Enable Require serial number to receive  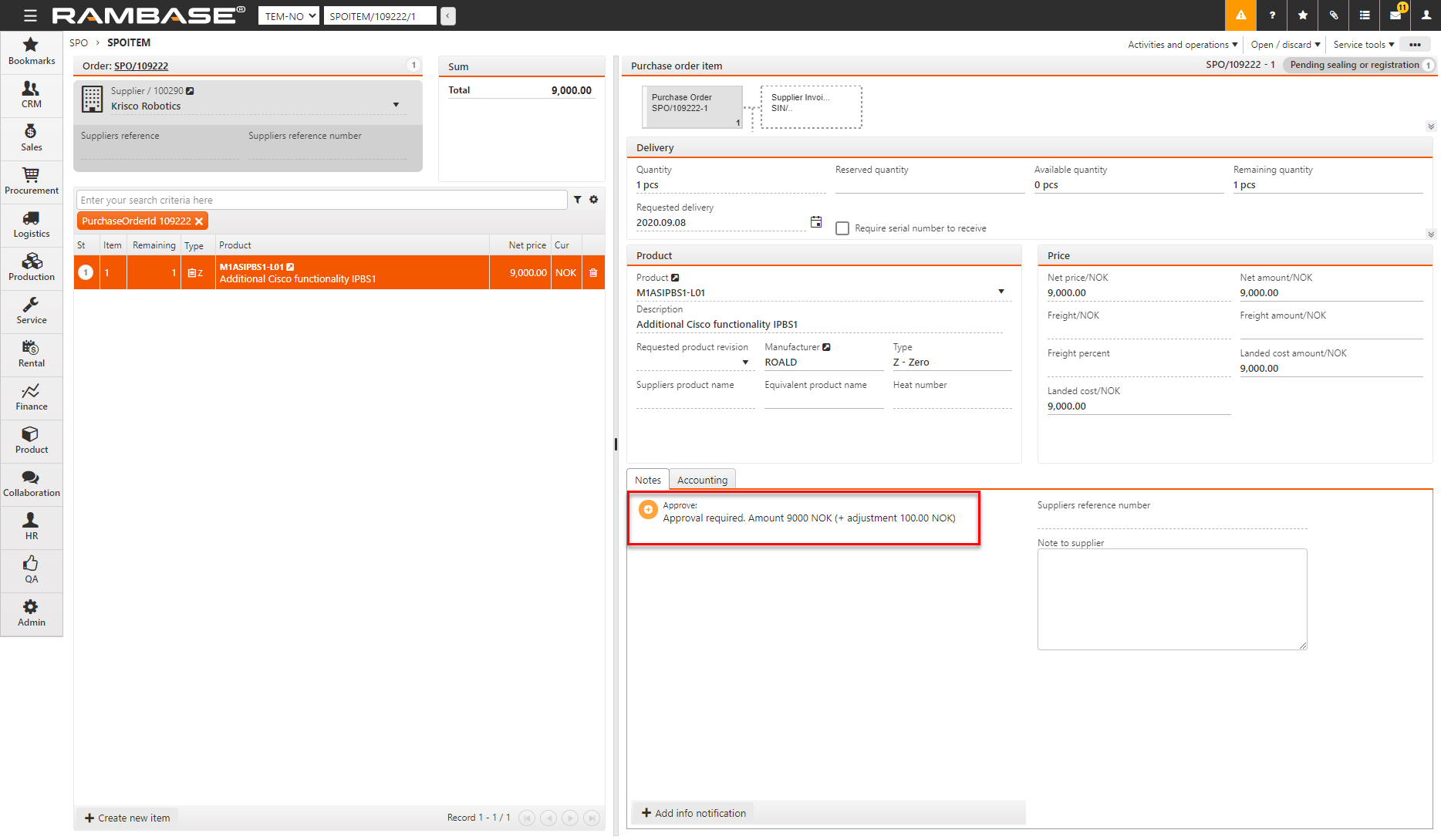coord(842,228)
